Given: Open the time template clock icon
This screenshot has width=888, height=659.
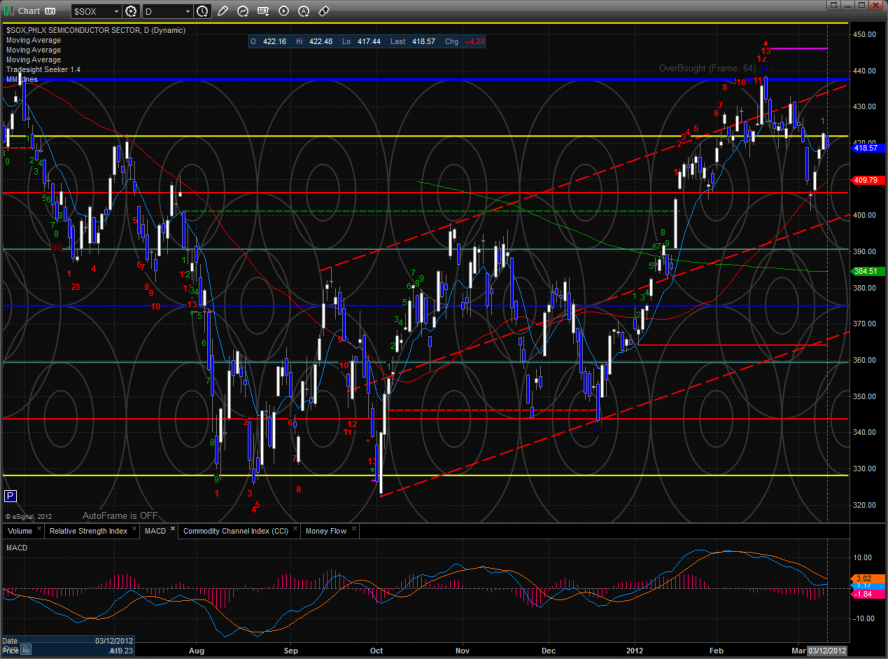Looking at the screenshot, I should (202, 11).
